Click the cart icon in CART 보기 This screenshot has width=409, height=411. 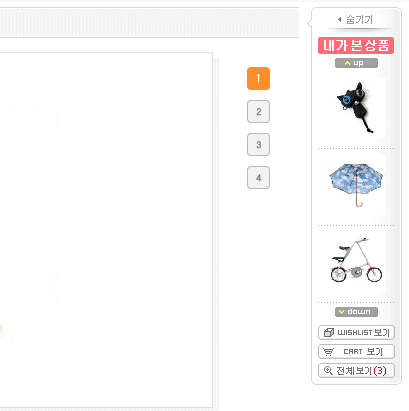[x=328, y=352]
